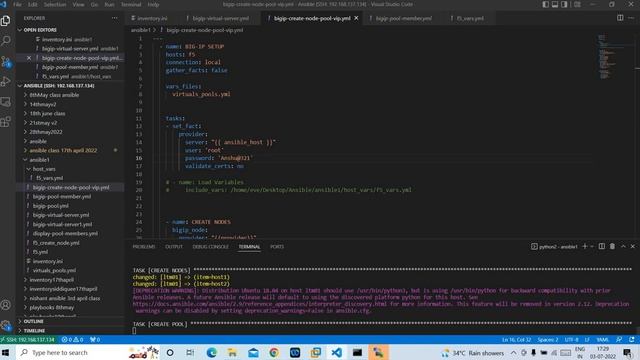Open the Manage gear menu
This screenshot has height=360, width=640.
pos(6,325)
